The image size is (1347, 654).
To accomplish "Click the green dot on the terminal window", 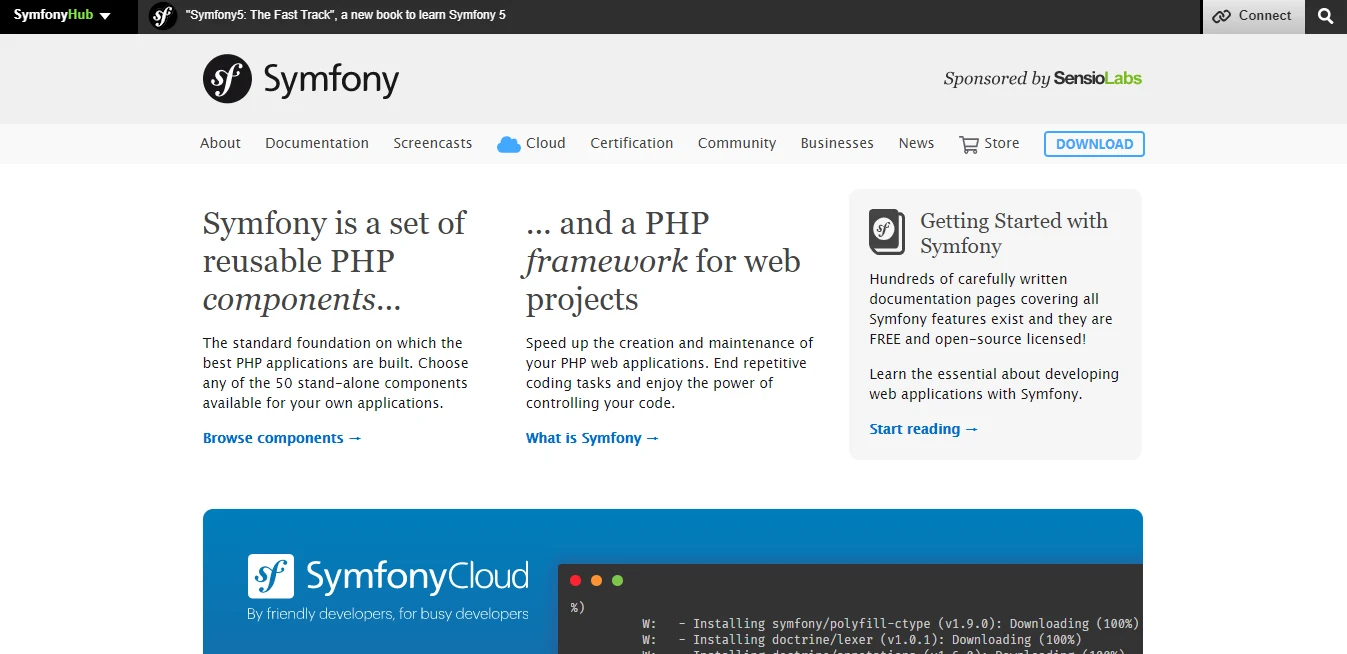I will pos(618,580).
